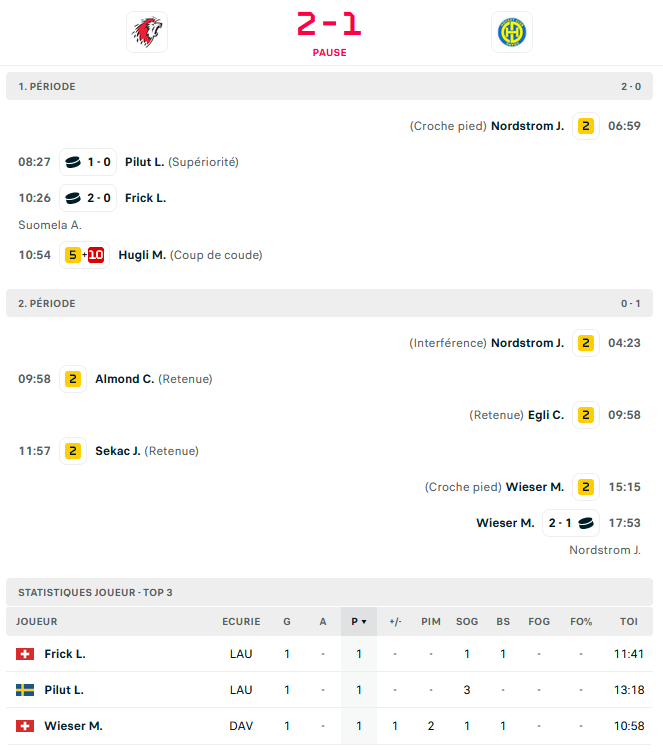Click assist provider Suomela A.
This screenshot has height=753, width=663.
click(49, 225)
